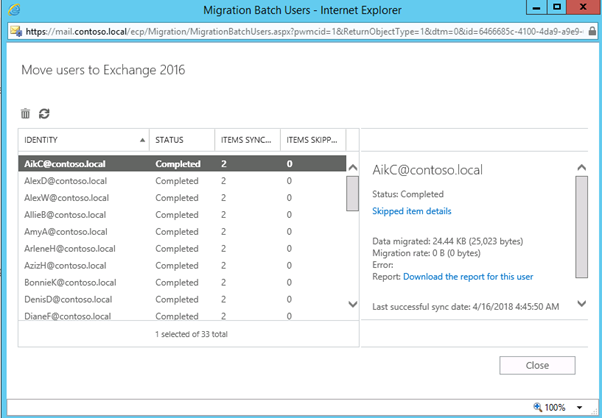Sort by the ITEMS SYNC... column header
This screenshot has width=602, height=418.
coord(248,140)
